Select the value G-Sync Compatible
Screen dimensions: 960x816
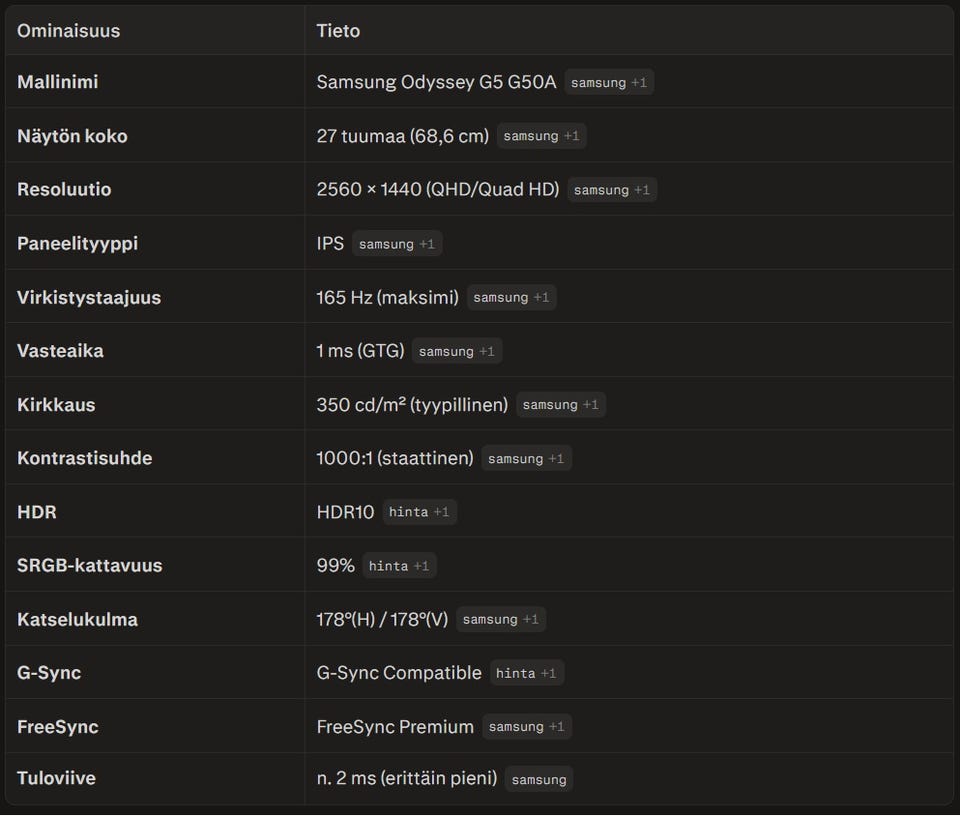[399, 673]
